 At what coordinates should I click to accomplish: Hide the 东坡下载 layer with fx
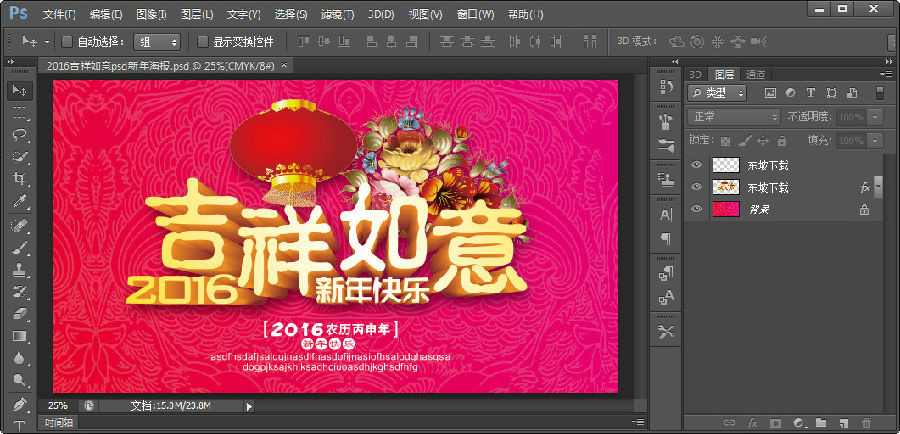point(697,187)
